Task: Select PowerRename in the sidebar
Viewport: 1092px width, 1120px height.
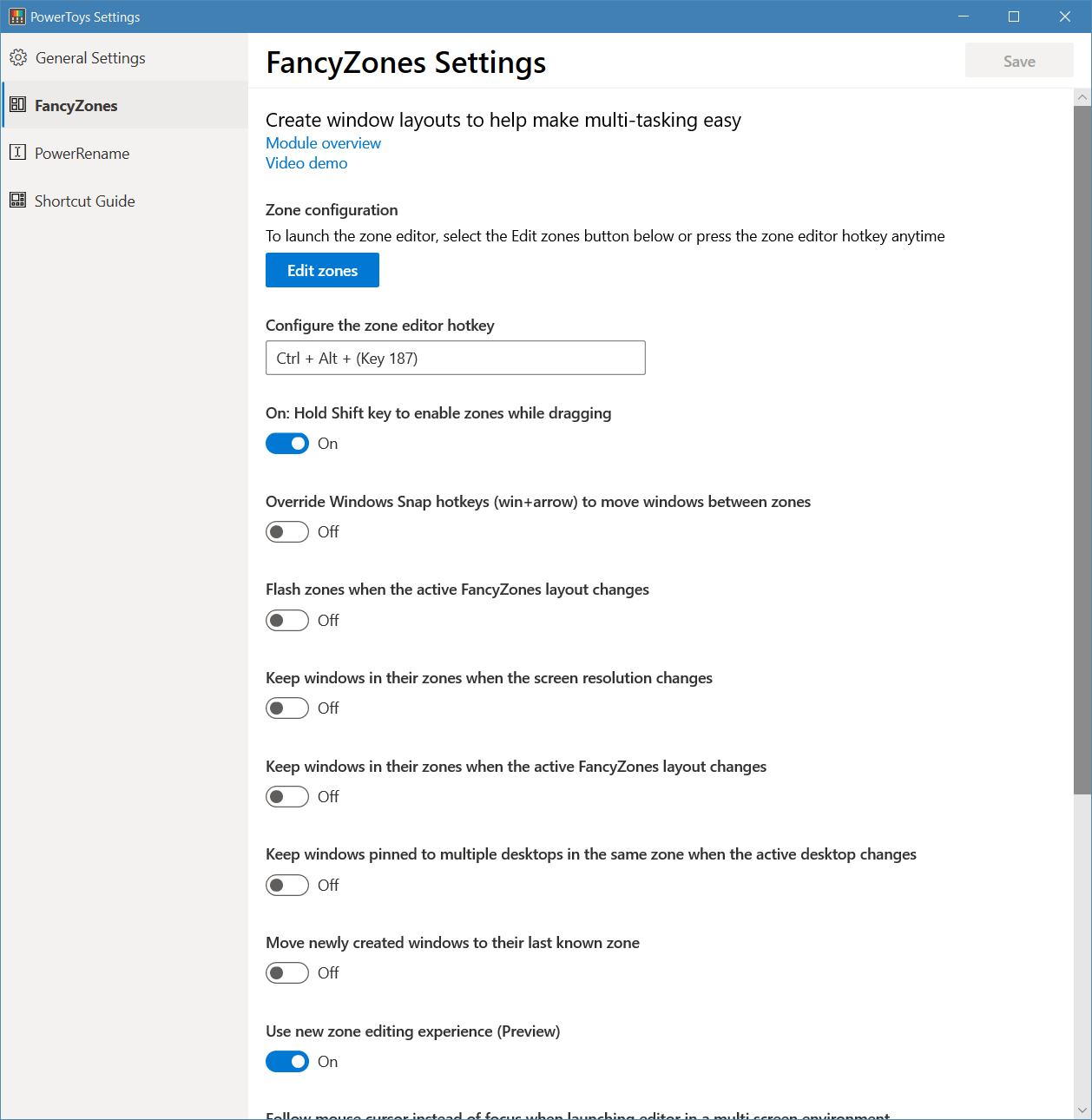Action: 82,154
